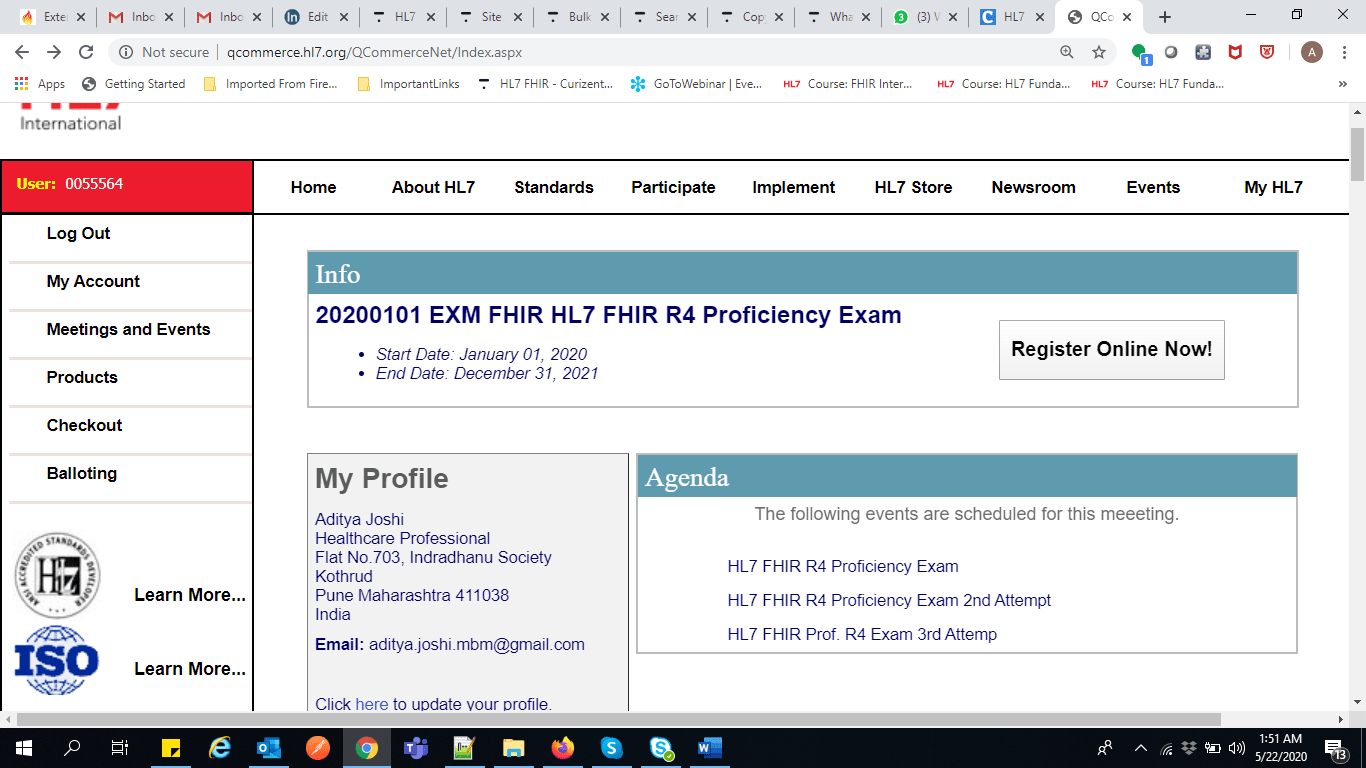Open HL7 FHIR R4 Proficiency Exam 2nd Attempt
1366x768 pixels.
tap(889, 600)
